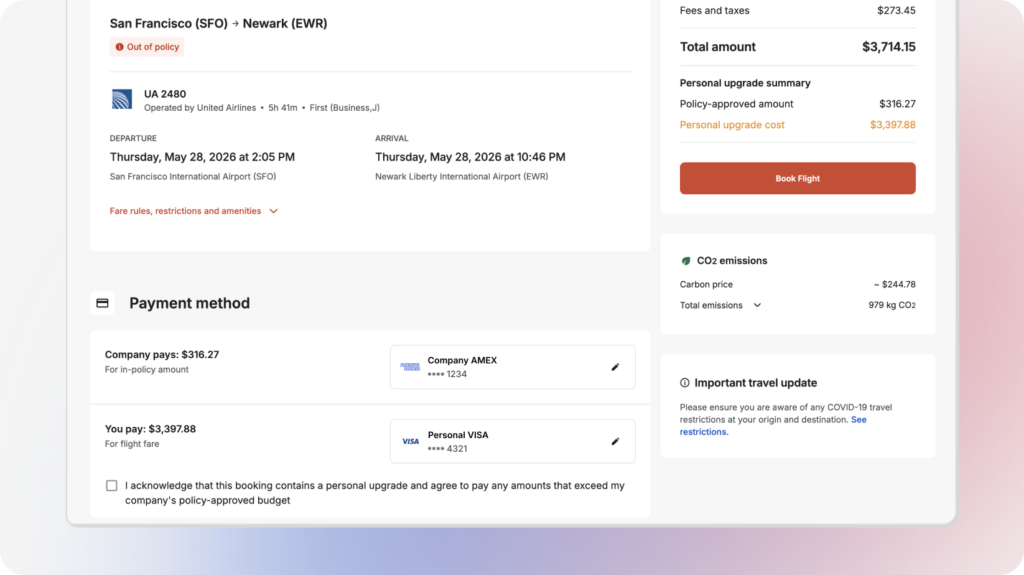Image resolution: width=1024 pixels, height=575 pixels.
Task: Click the UA 2480 flight number
Action: (165, 94)
